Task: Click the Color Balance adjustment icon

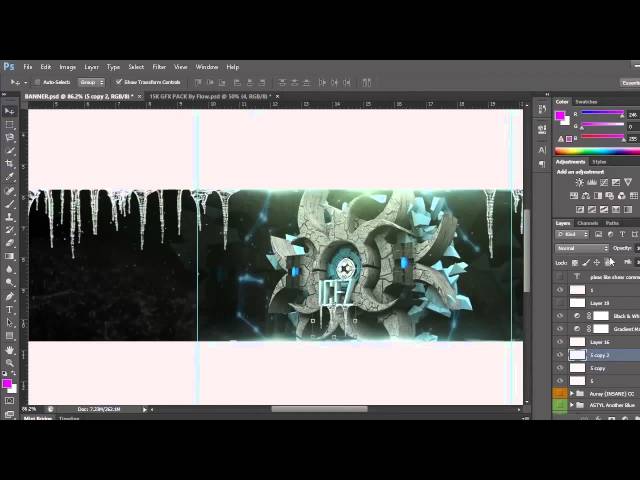Action: [x=586, y=196]
